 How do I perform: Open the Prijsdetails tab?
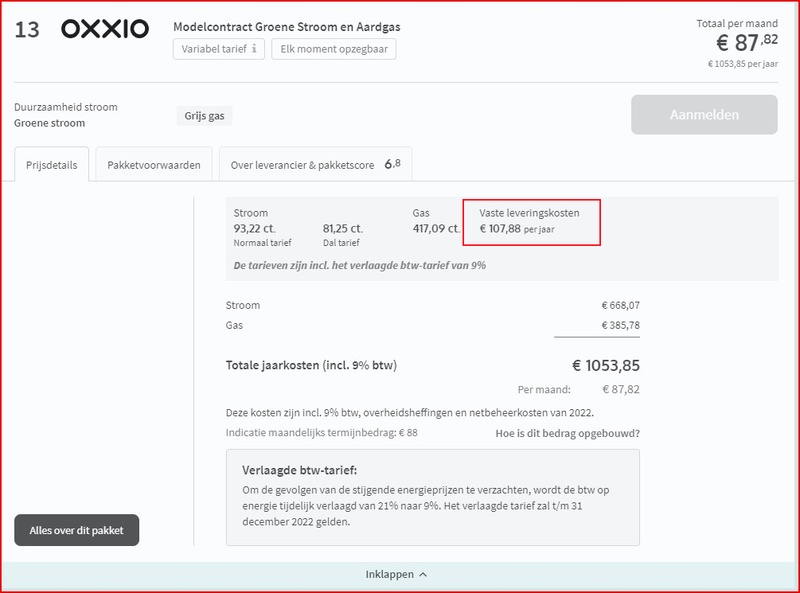(52, 165)
